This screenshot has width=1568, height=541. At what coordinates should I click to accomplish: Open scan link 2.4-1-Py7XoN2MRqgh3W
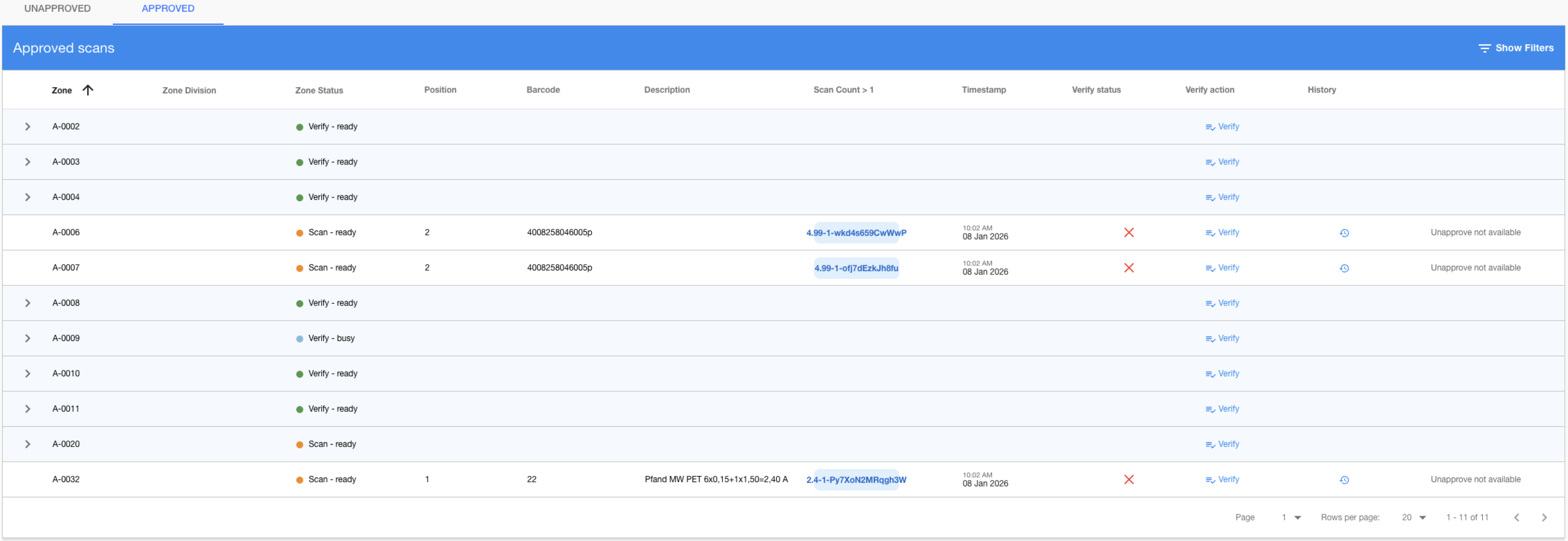[856, 480]
